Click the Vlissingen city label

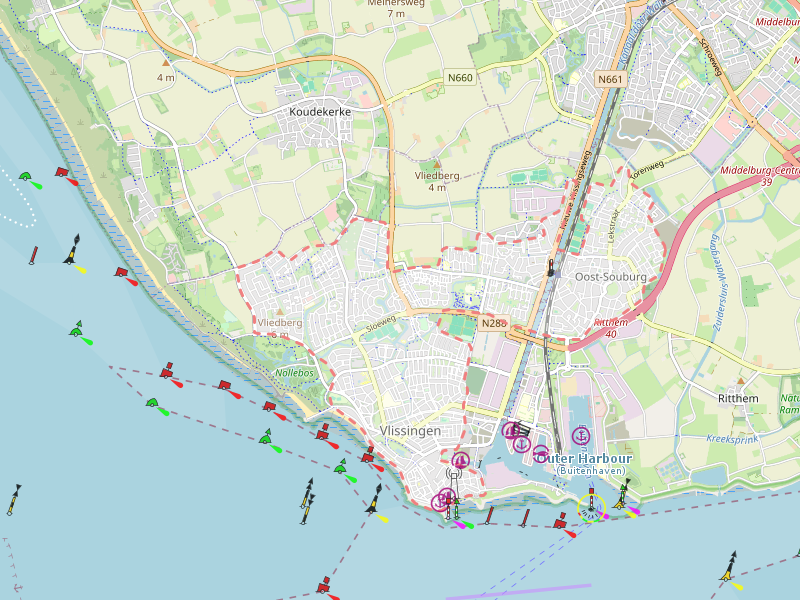(411, 430)
